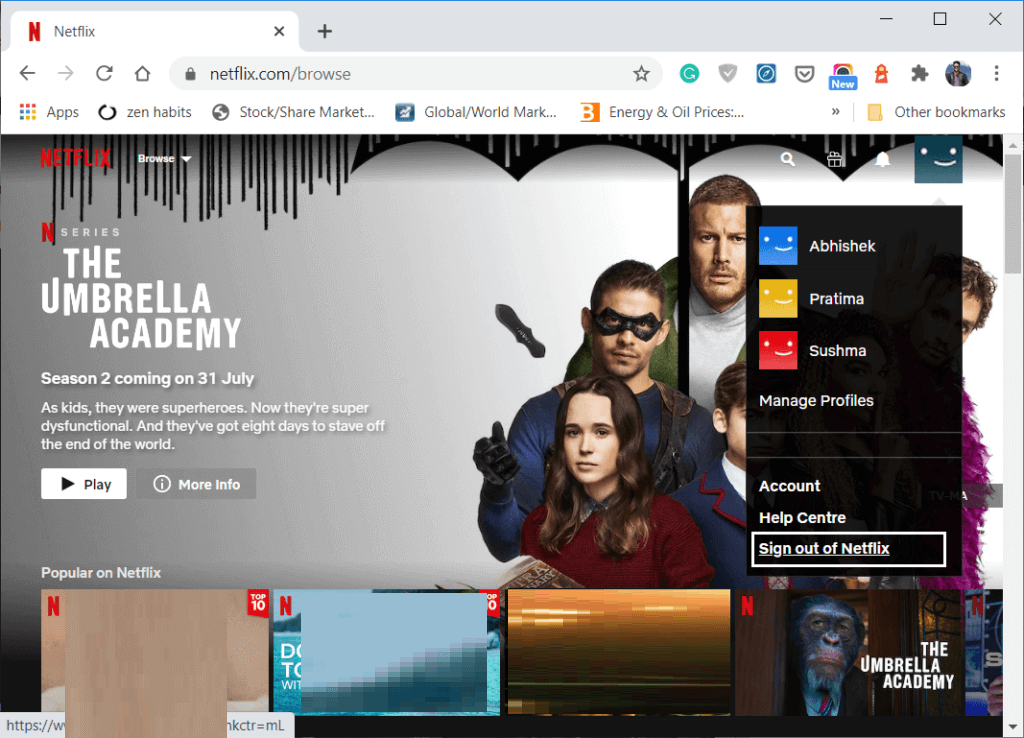Click the scrollbar down arrow
This screenshot has height=738, width=1024.
(1013, 726)
